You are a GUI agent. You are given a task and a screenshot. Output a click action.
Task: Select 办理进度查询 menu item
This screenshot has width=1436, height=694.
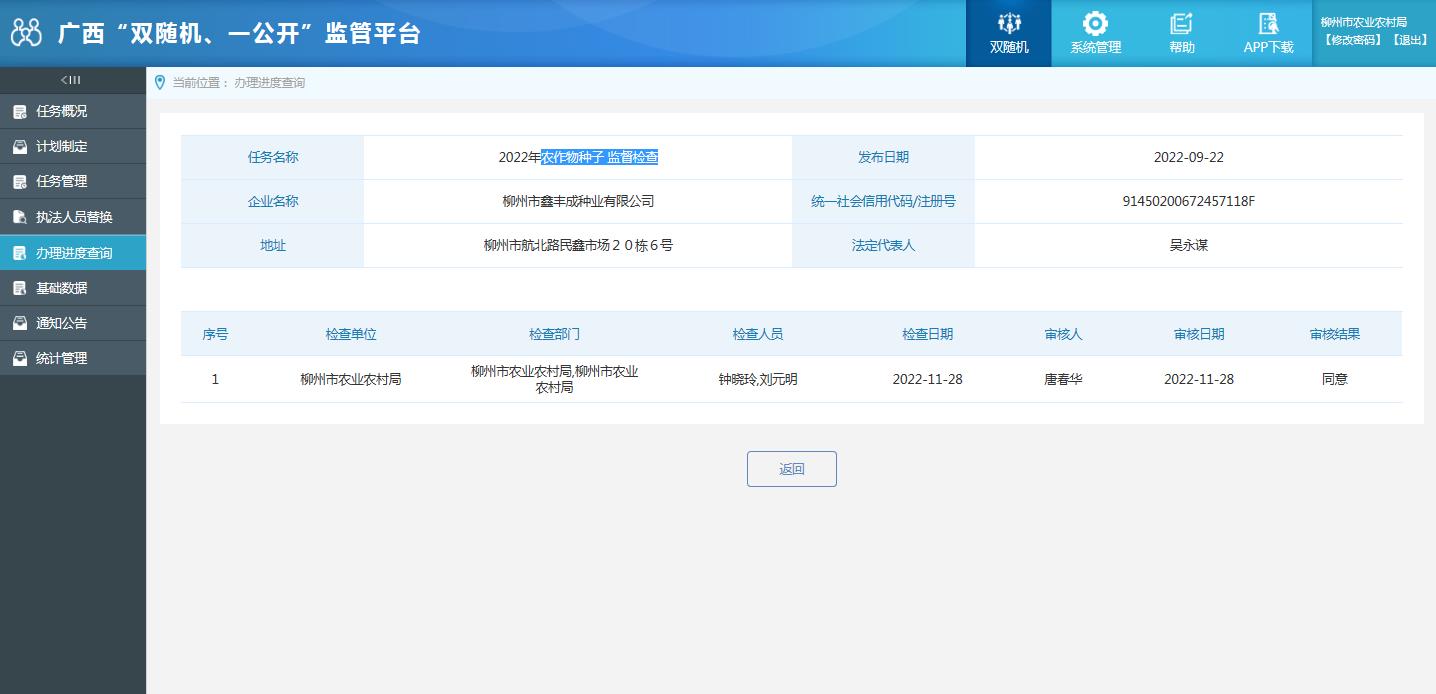click(x=73, y=252)
